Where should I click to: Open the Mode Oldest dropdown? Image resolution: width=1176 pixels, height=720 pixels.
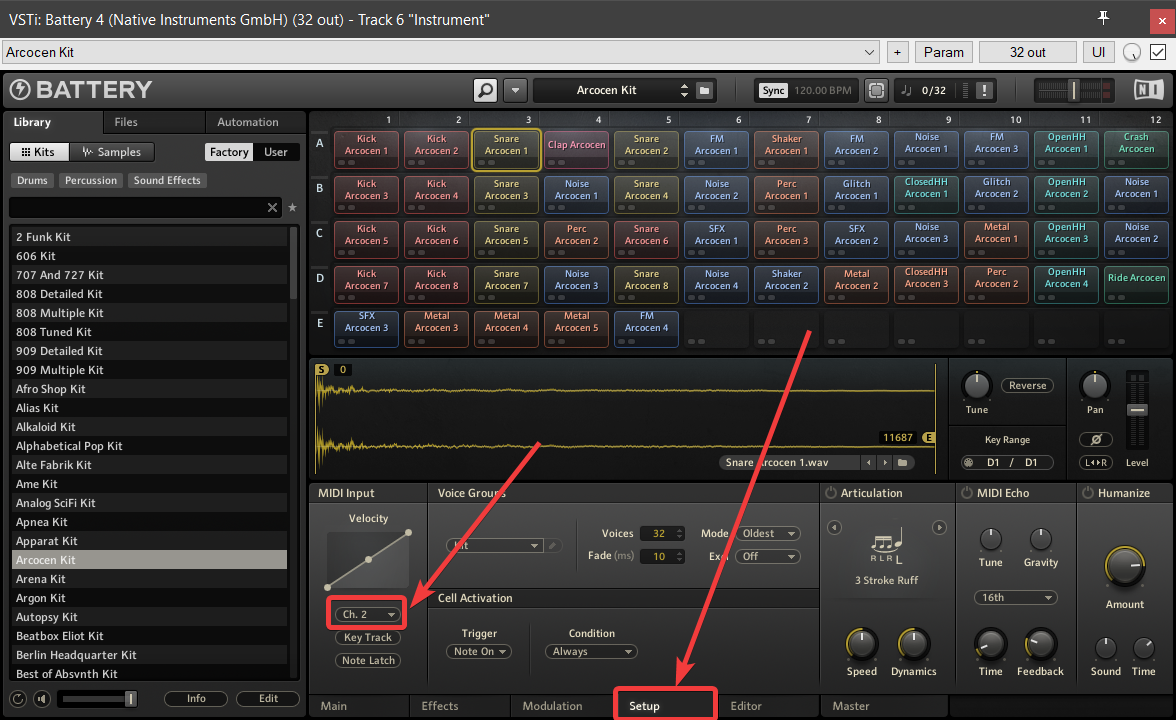point(768,533)
